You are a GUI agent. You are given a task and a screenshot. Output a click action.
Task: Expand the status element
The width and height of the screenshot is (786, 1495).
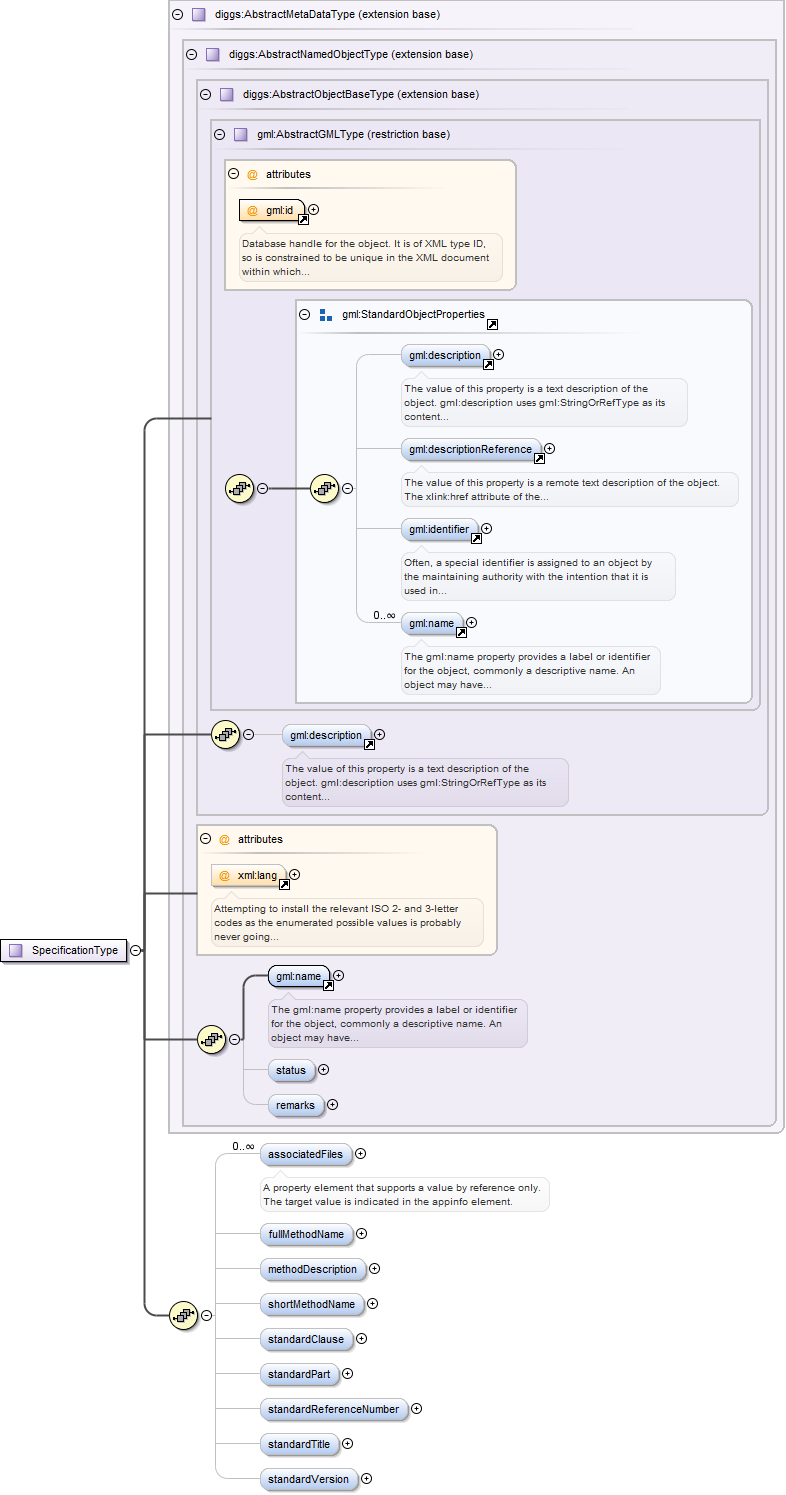coord(323,1070)
